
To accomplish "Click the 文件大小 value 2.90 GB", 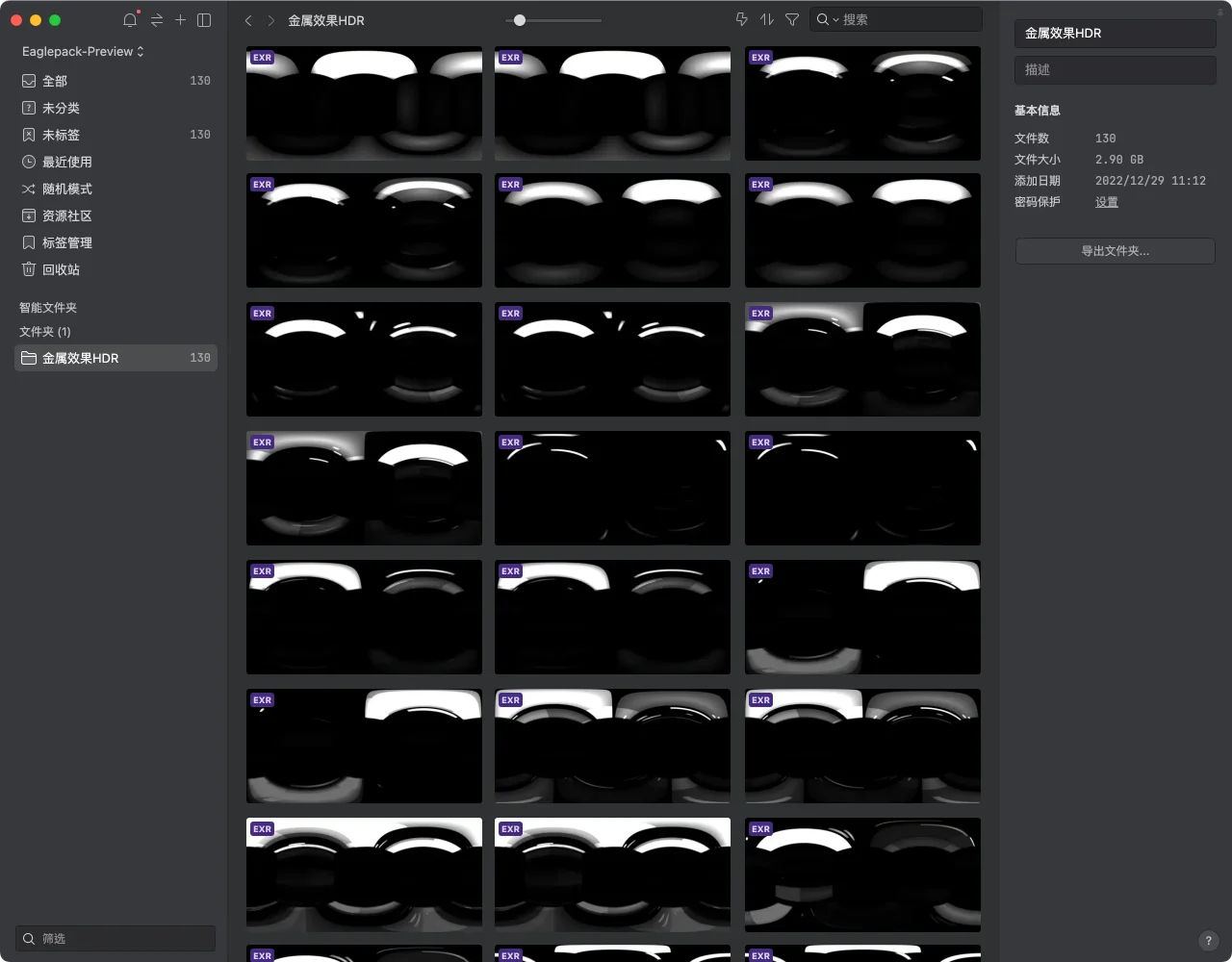I will click(x=1119, y=160).
